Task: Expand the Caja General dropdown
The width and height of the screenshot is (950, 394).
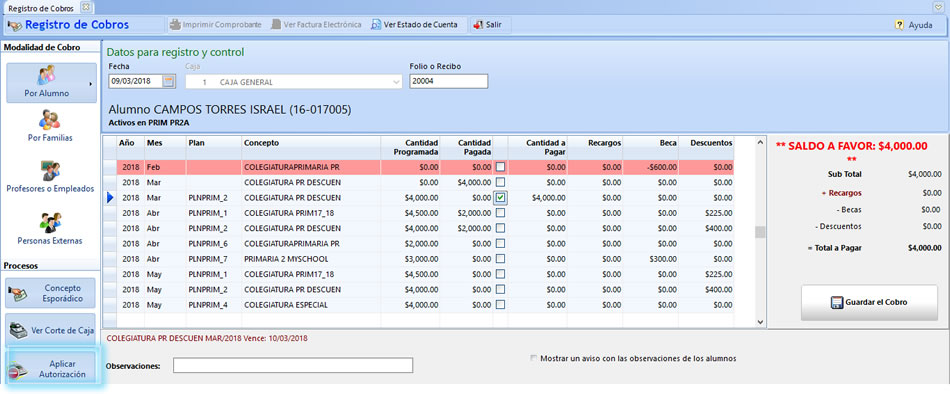Action: pyautogui.click(x=396, y=82)
